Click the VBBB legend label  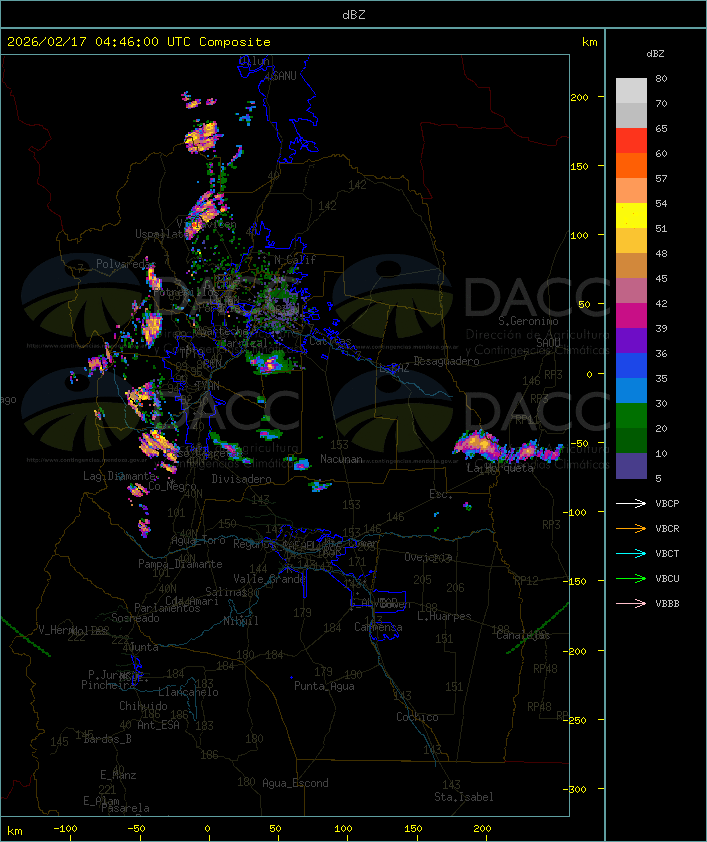(667, 604)
